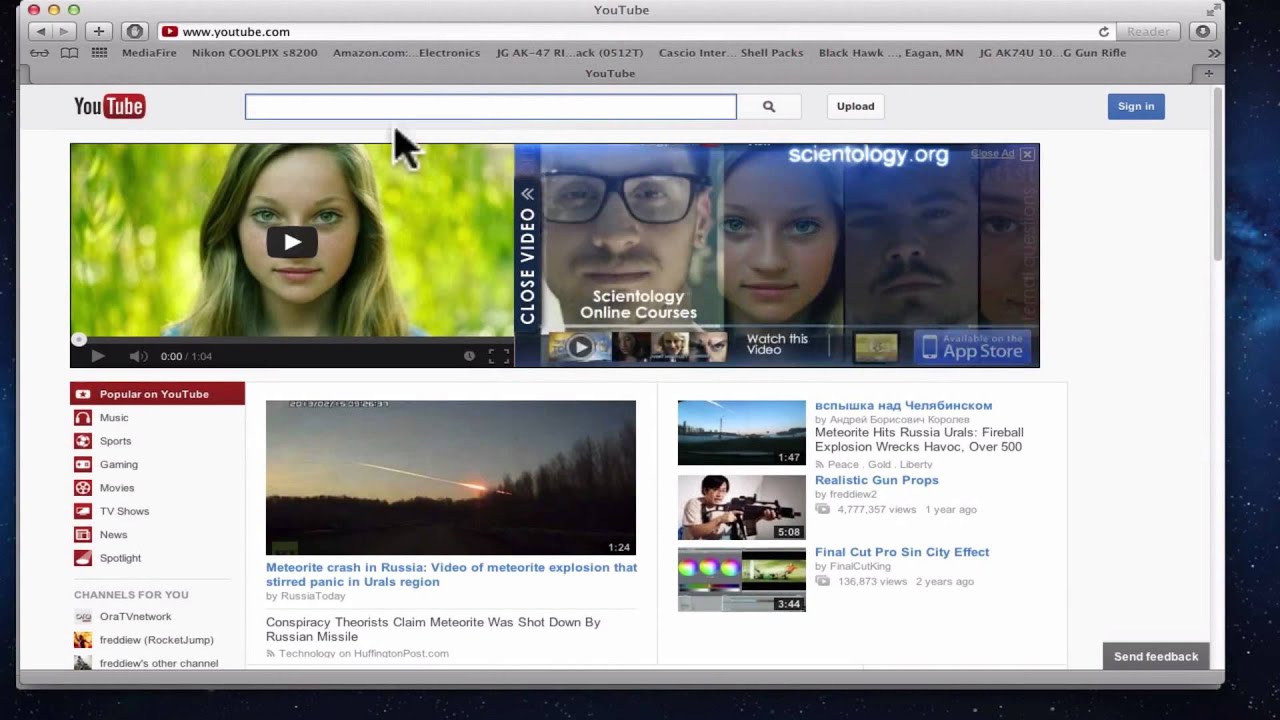Open the Amazon.com Electronics bookmark

406,53
